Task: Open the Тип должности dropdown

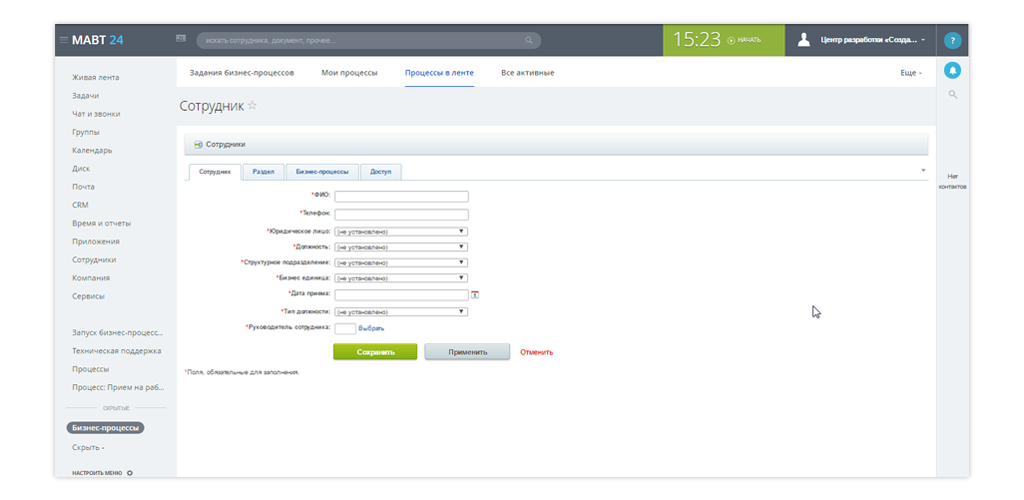Action: pyautogui.click(x=401, y=311)
